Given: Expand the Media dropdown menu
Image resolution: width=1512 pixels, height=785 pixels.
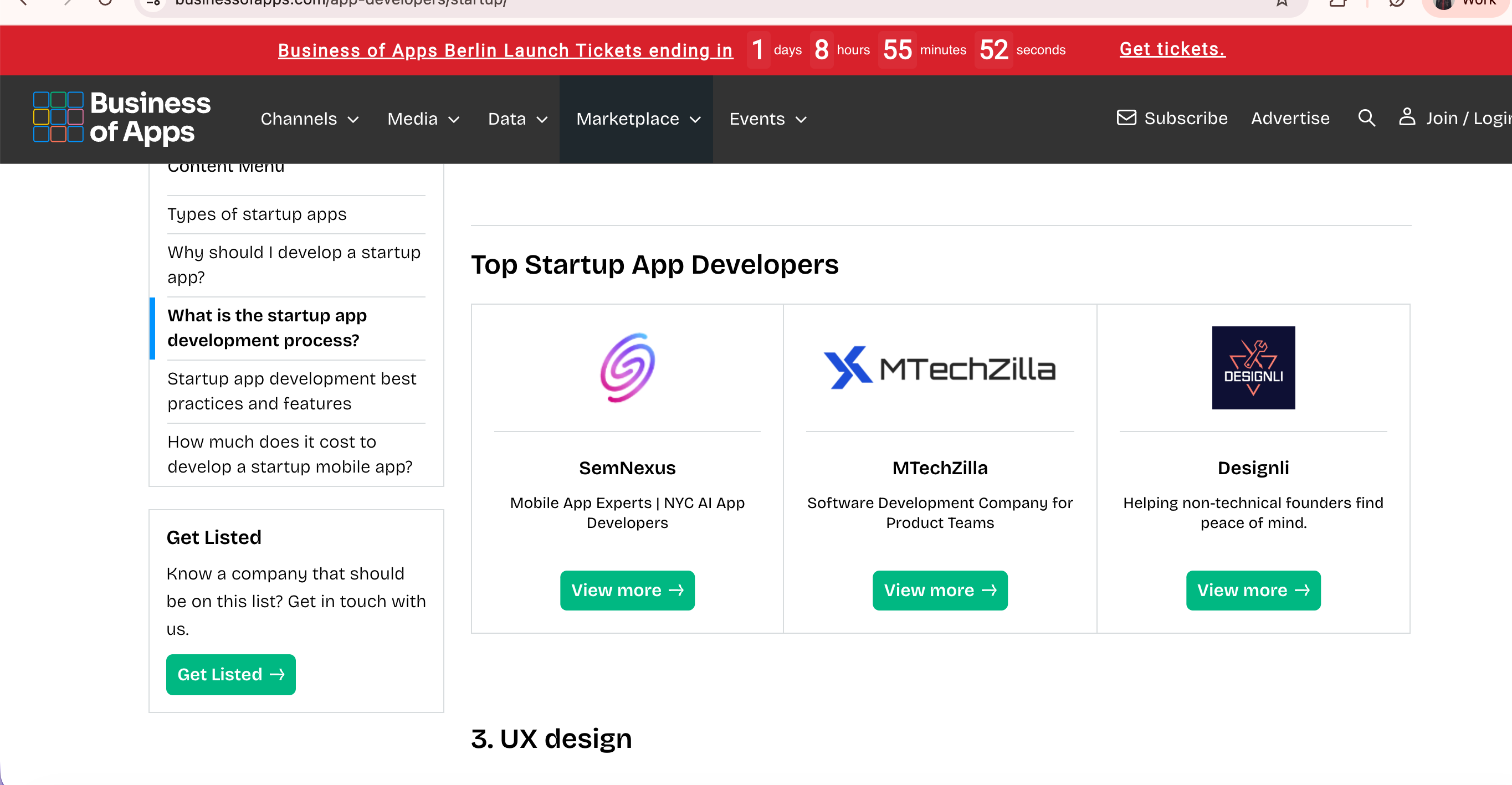Looking at the screenshot, I should [423, 119].
